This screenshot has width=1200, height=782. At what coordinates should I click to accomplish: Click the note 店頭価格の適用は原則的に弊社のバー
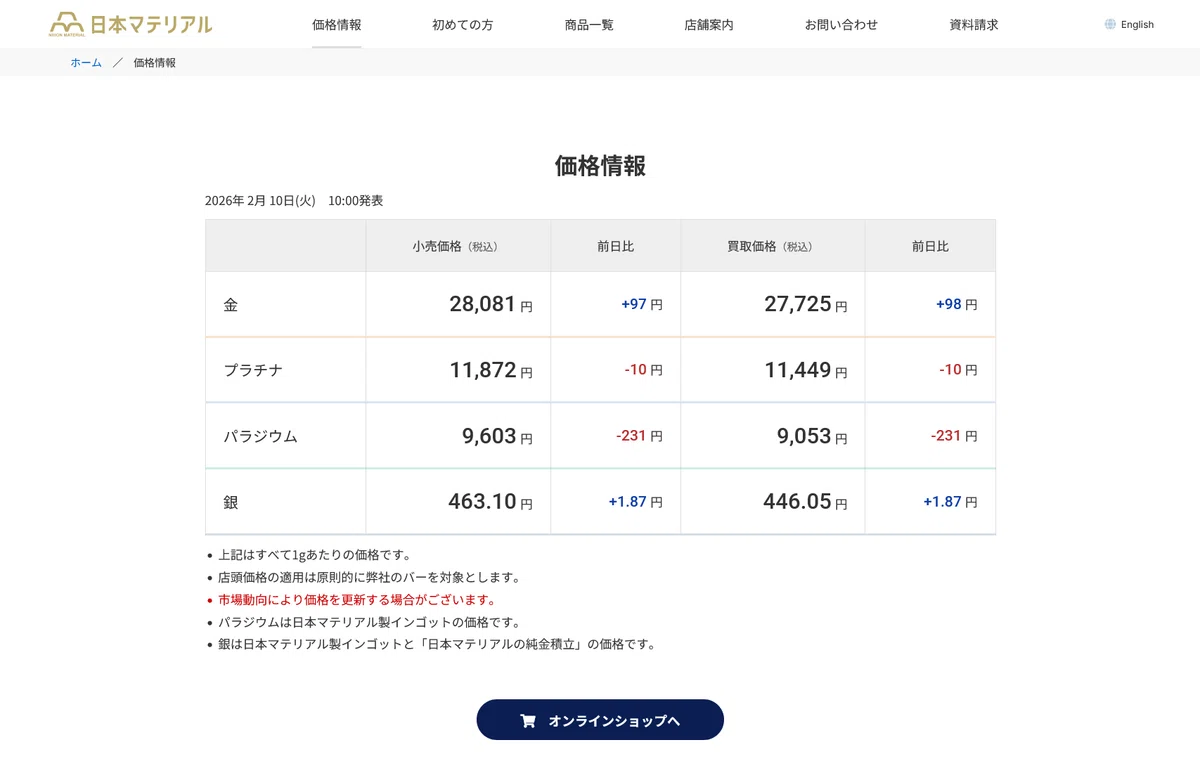coord(369,577)
